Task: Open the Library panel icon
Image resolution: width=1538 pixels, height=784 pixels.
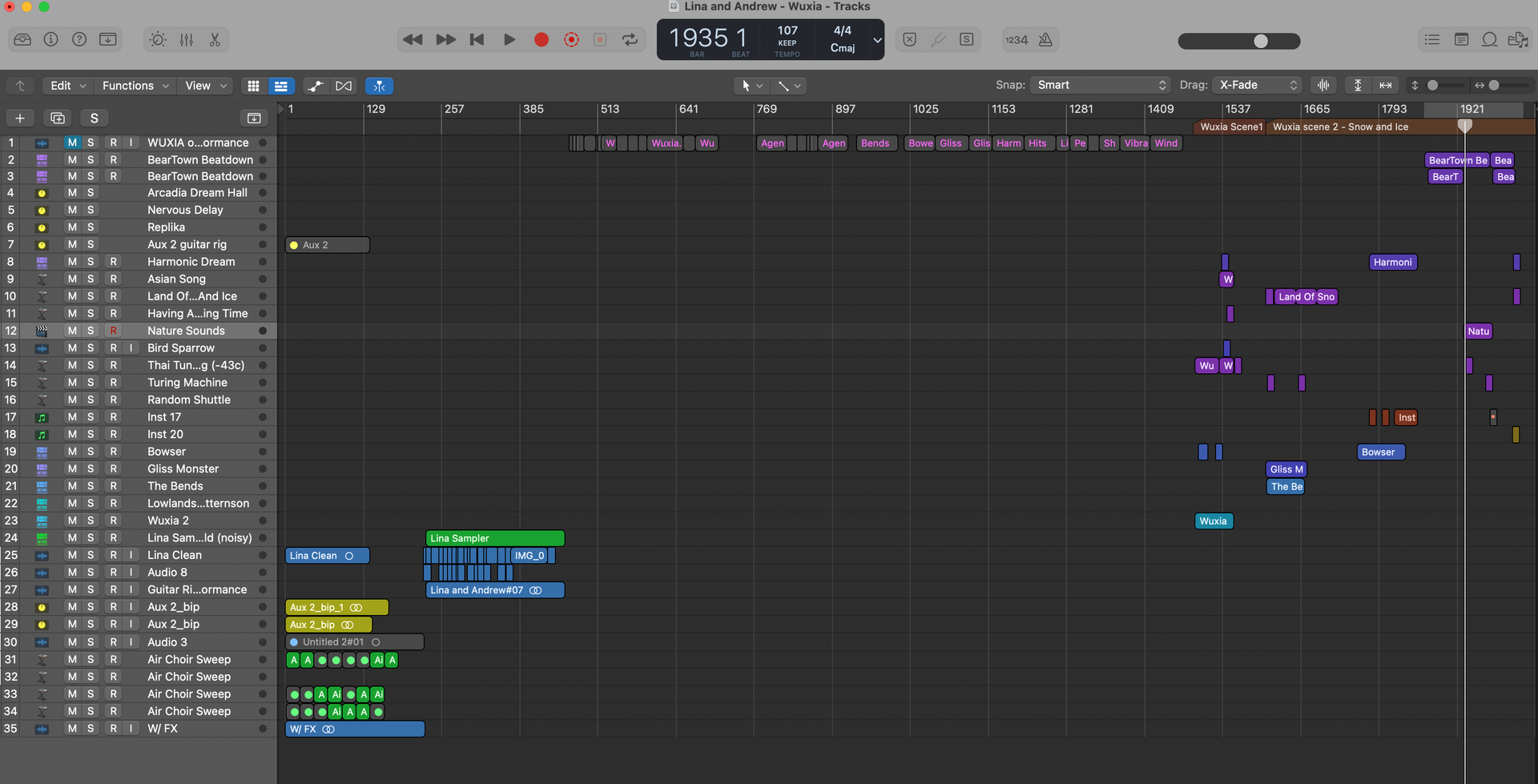Action: coord(22,39)
